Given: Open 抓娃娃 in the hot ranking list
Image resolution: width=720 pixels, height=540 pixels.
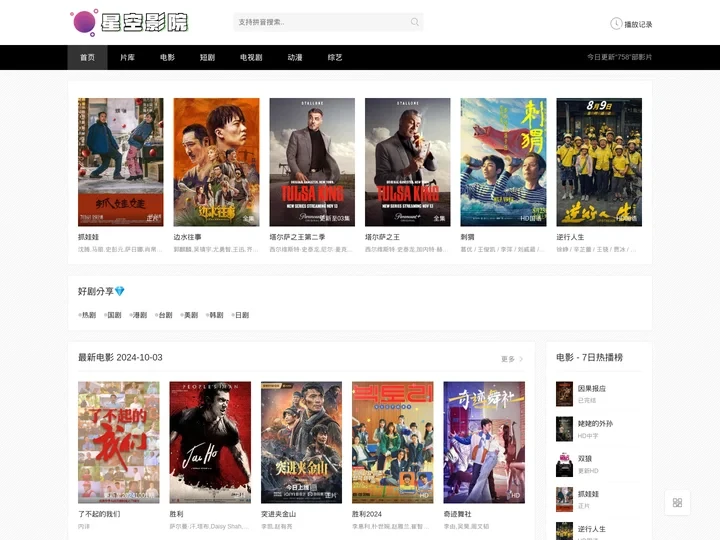Looking at the screenshot, I should [588, 494].
